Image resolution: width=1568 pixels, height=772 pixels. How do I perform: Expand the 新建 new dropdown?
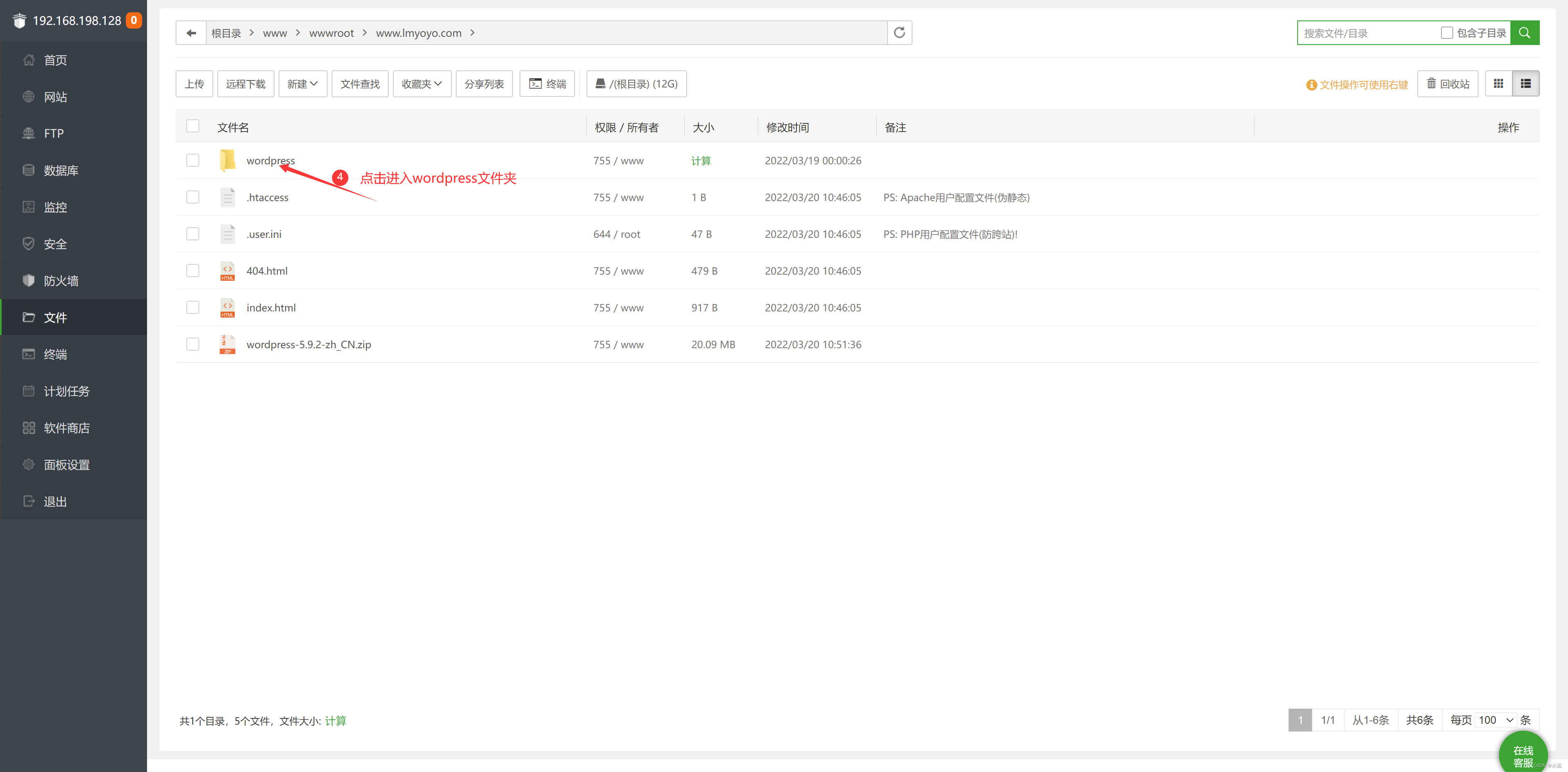[x=303, y=84]
